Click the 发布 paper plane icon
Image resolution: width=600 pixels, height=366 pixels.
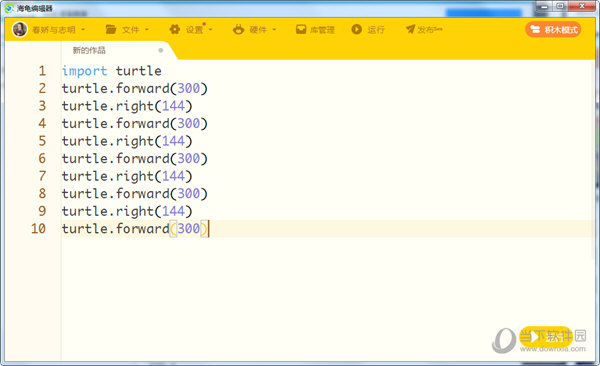pyautogui.click(x=411, y=29)
